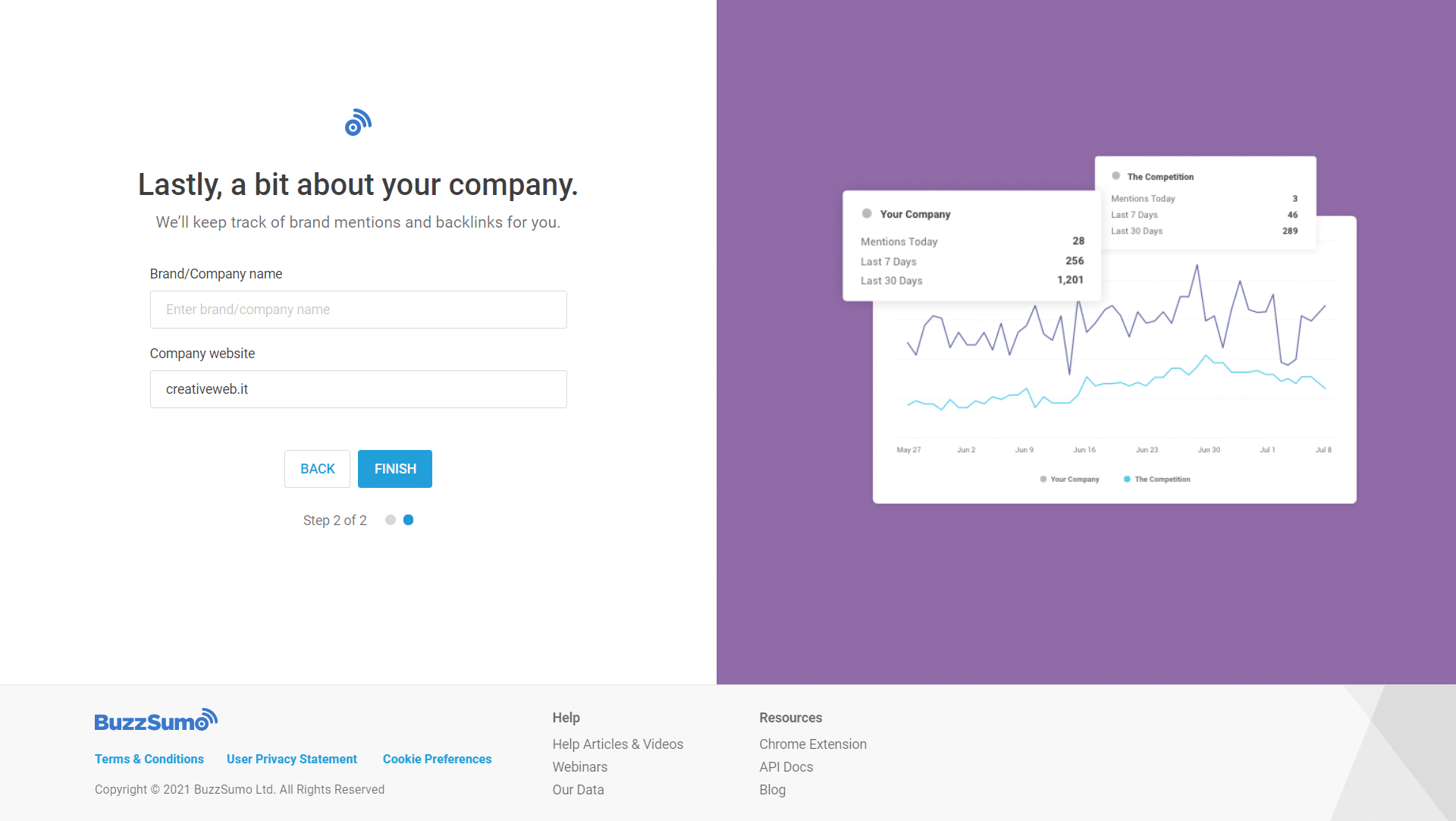Image resolution: width=1456 pixels, height=821 pixels.
Task: Select the first step indicator dot
Action: click(x=391, y=520)
